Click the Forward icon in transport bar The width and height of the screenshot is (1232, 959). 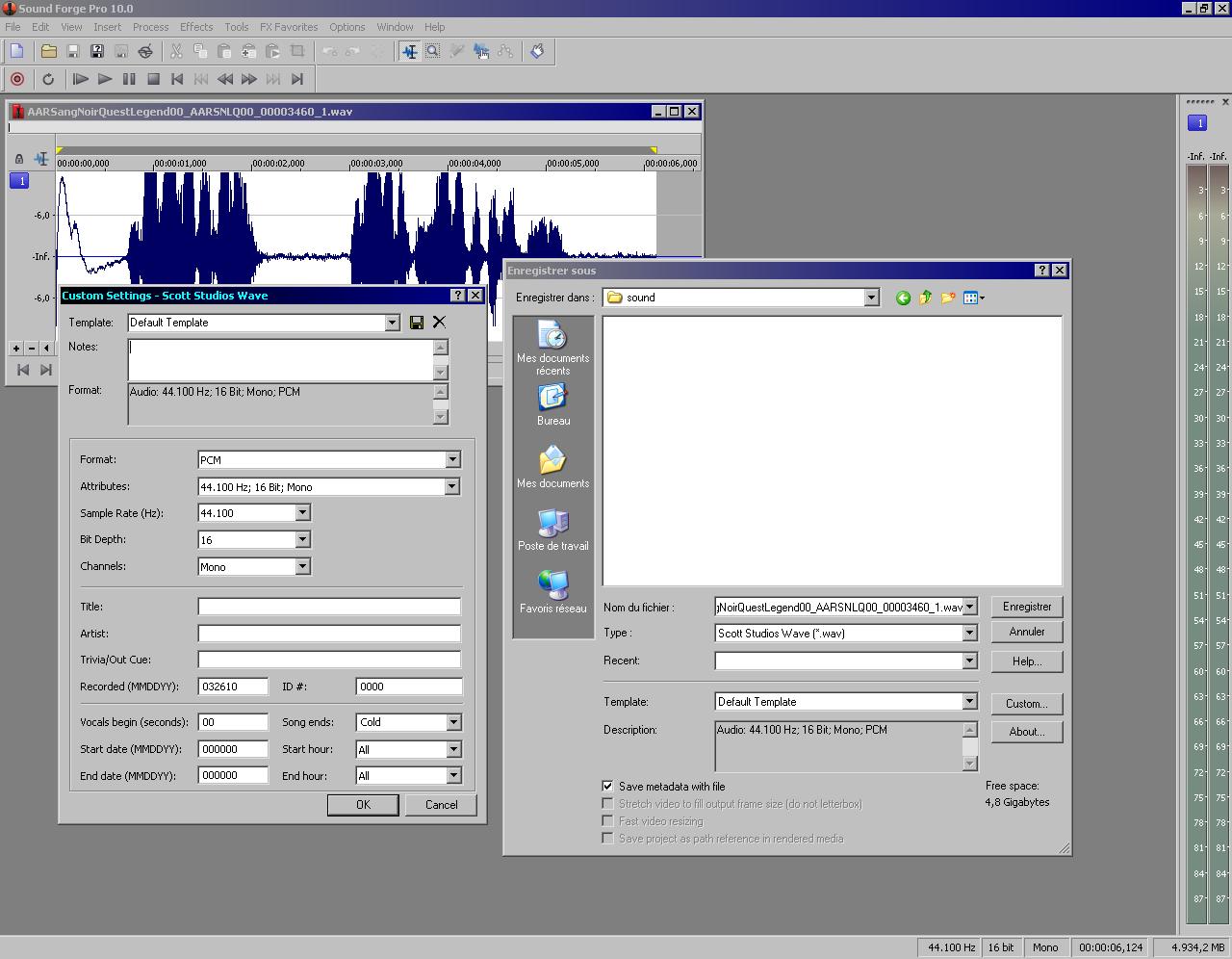point(249,79)
